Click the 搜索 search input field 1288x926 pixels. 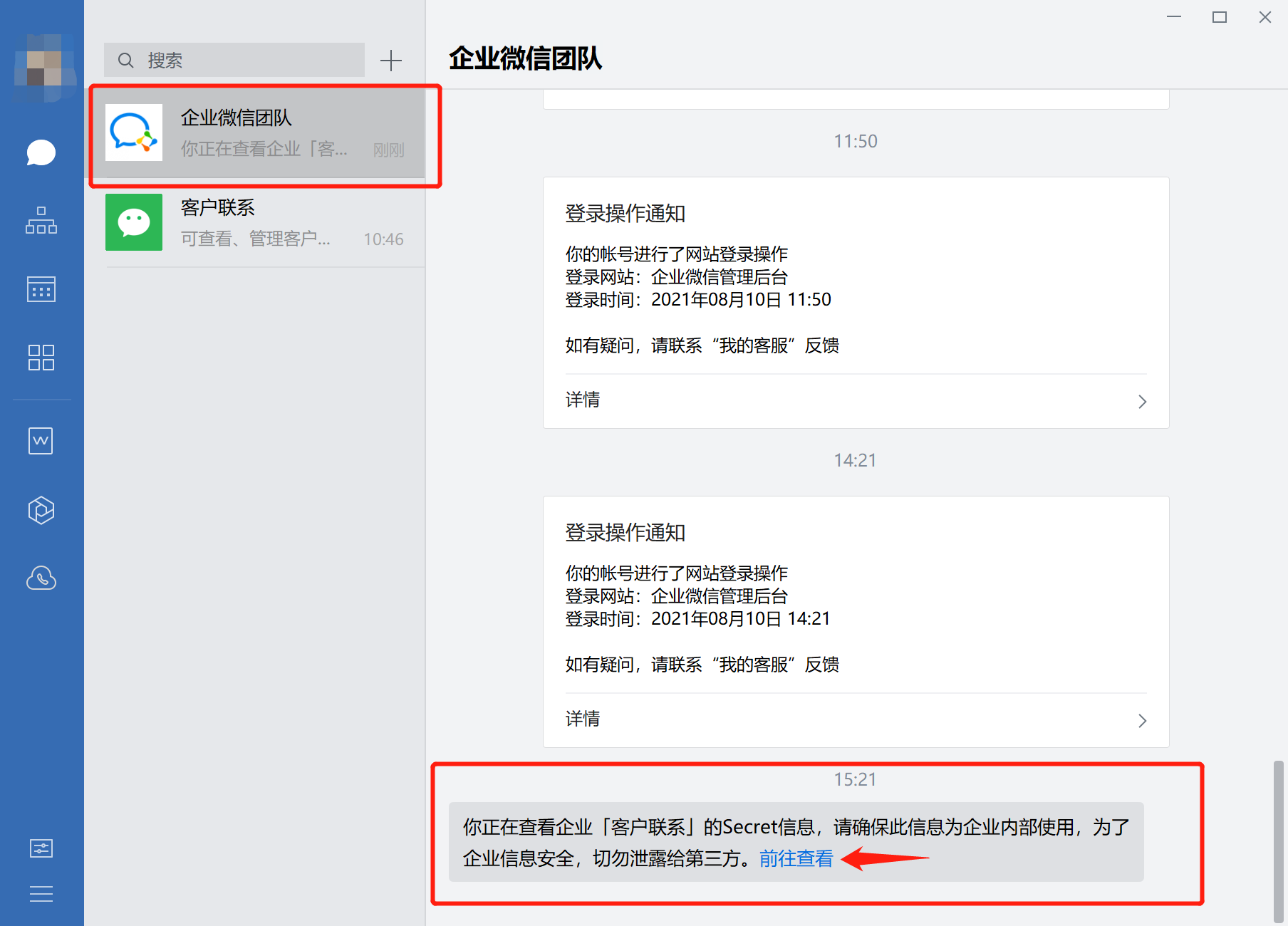pyautogui.click(x=234, y=60)
